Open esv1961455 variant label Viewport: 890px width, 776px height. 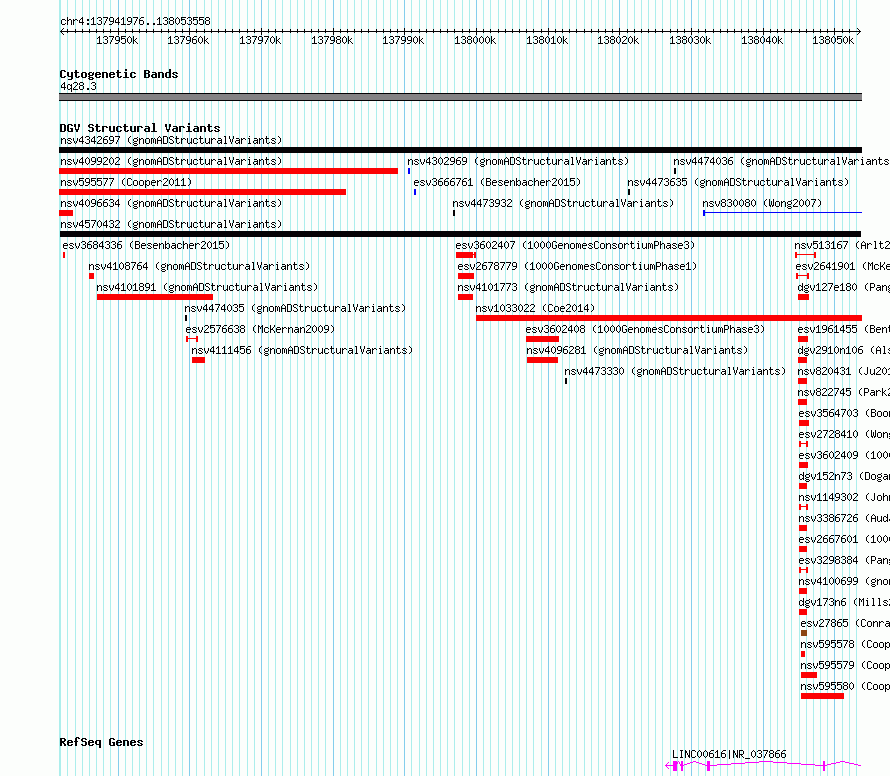coord(843,329)
